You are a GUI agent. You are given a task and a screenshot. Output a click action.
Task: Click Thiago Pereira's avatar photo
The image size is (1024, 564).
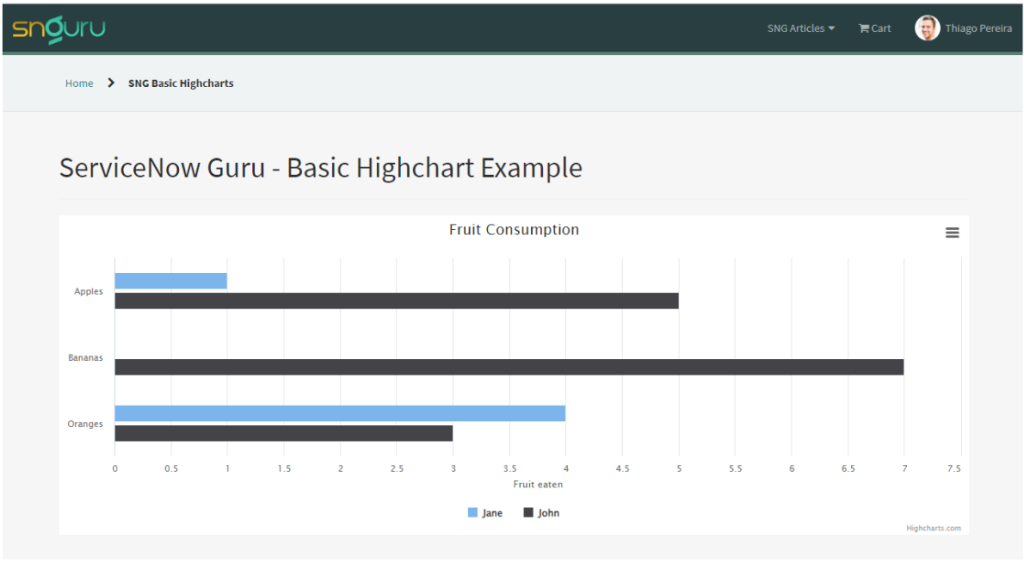[x=927, y=28]
